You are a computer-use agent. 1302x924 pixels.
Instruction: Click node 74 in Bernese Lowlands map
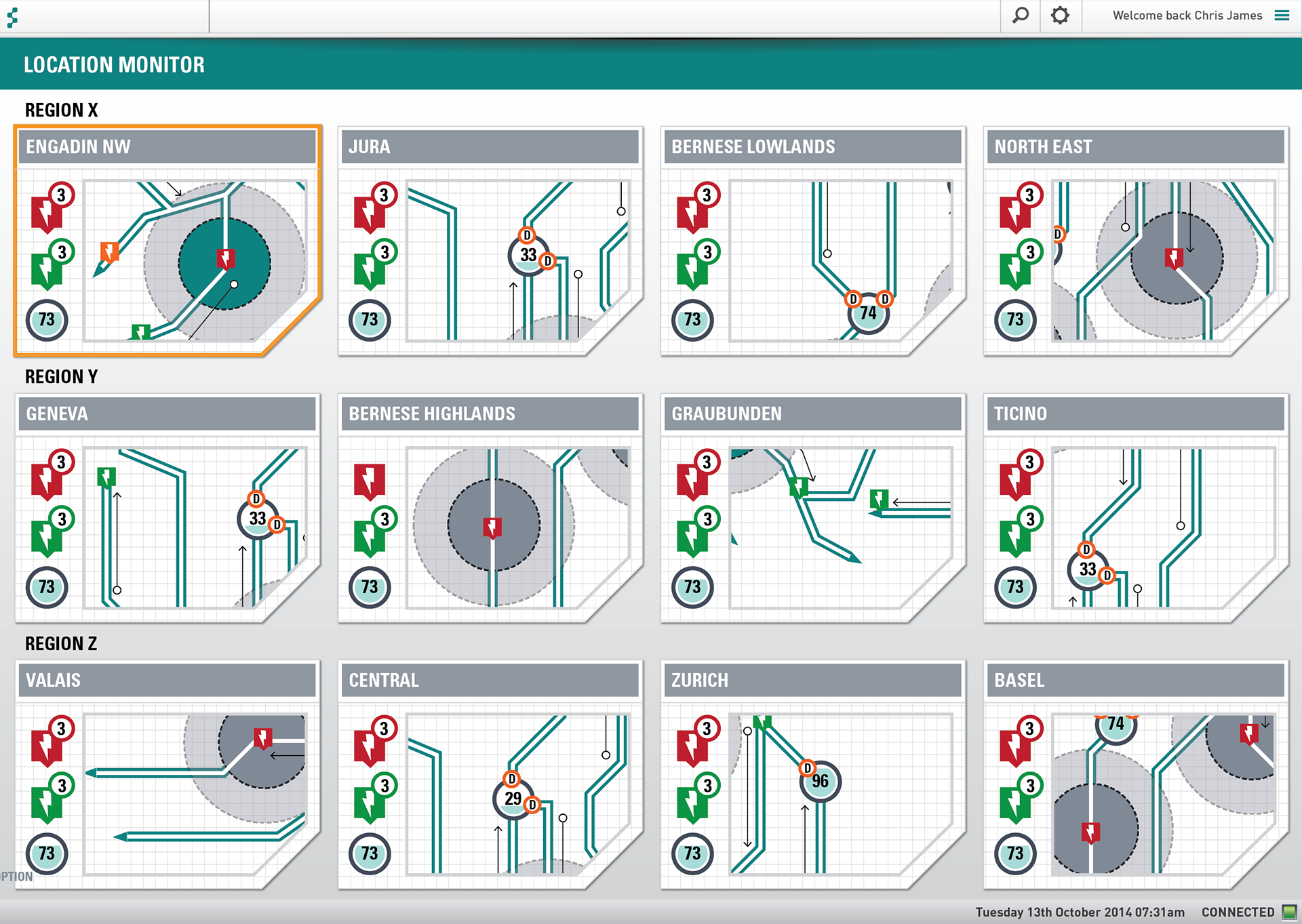[x=868, y=313]
